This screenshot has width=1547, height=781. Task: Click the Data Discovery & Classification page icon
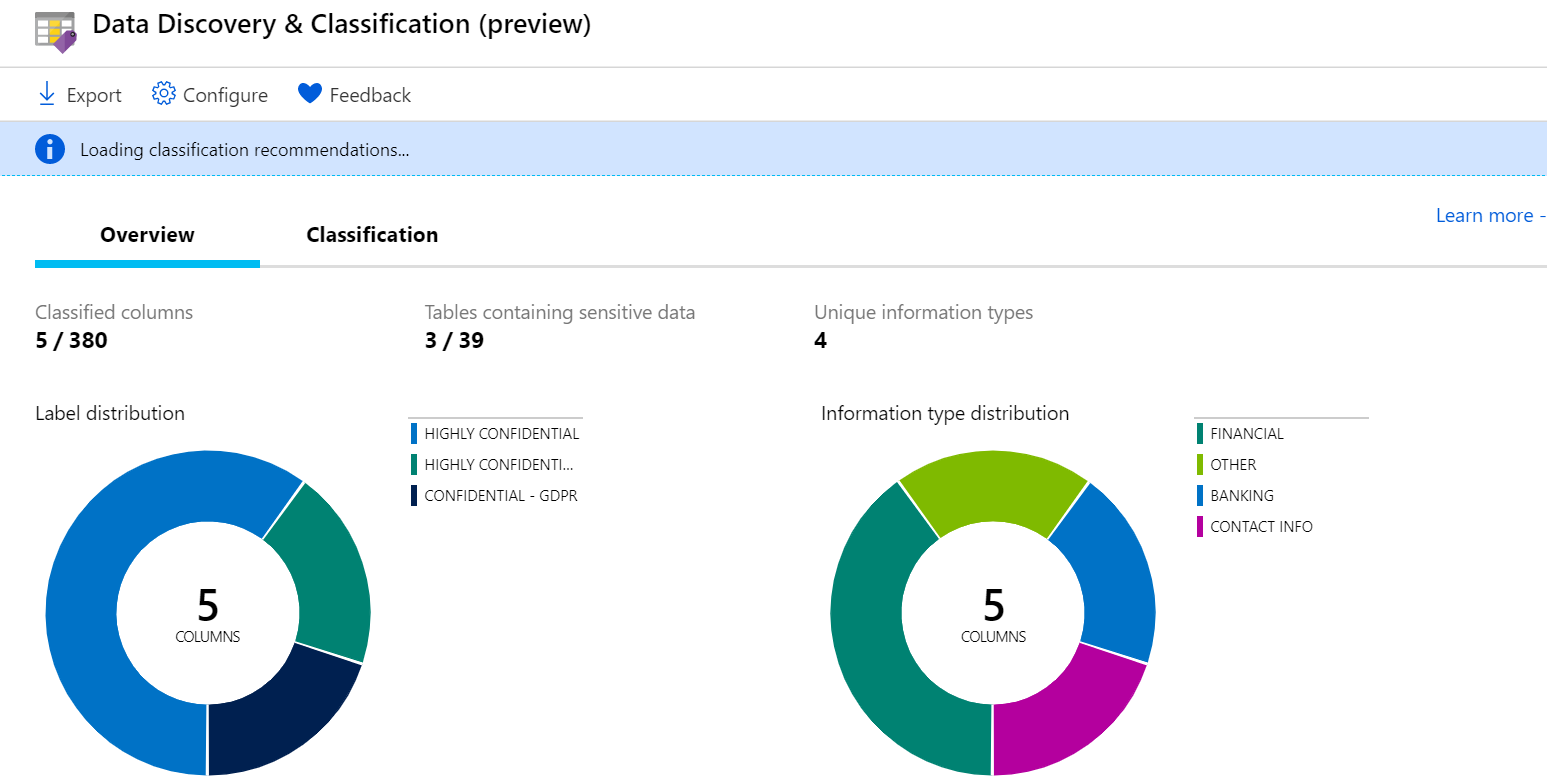point(55,31)
